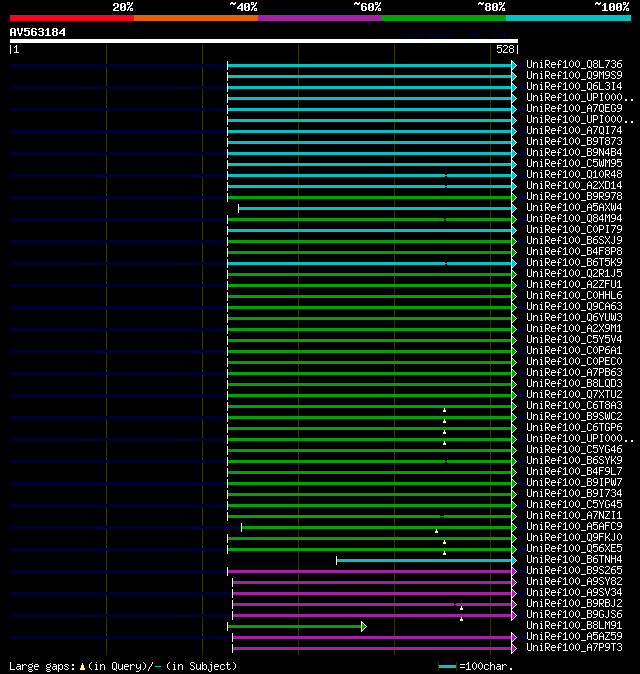Select the UniRef100_C6TGP6 label
The height and width of the screenshot is (674, 640).
[574, 428]
